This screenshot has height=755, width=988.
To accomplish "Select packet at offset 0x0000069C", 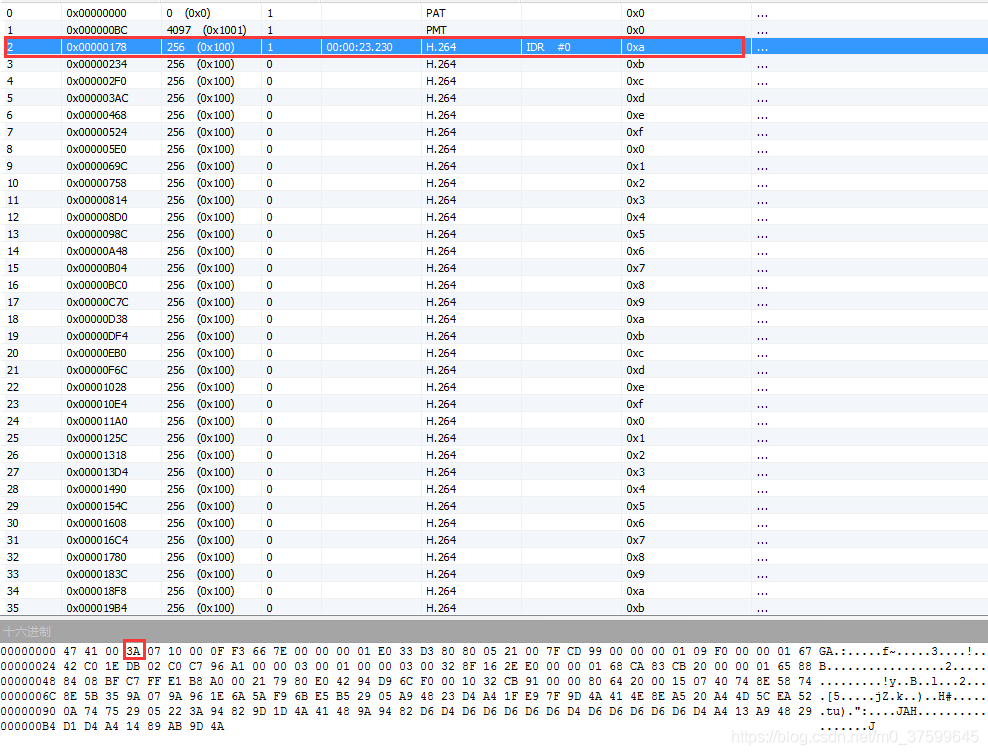I will [494, 166].
